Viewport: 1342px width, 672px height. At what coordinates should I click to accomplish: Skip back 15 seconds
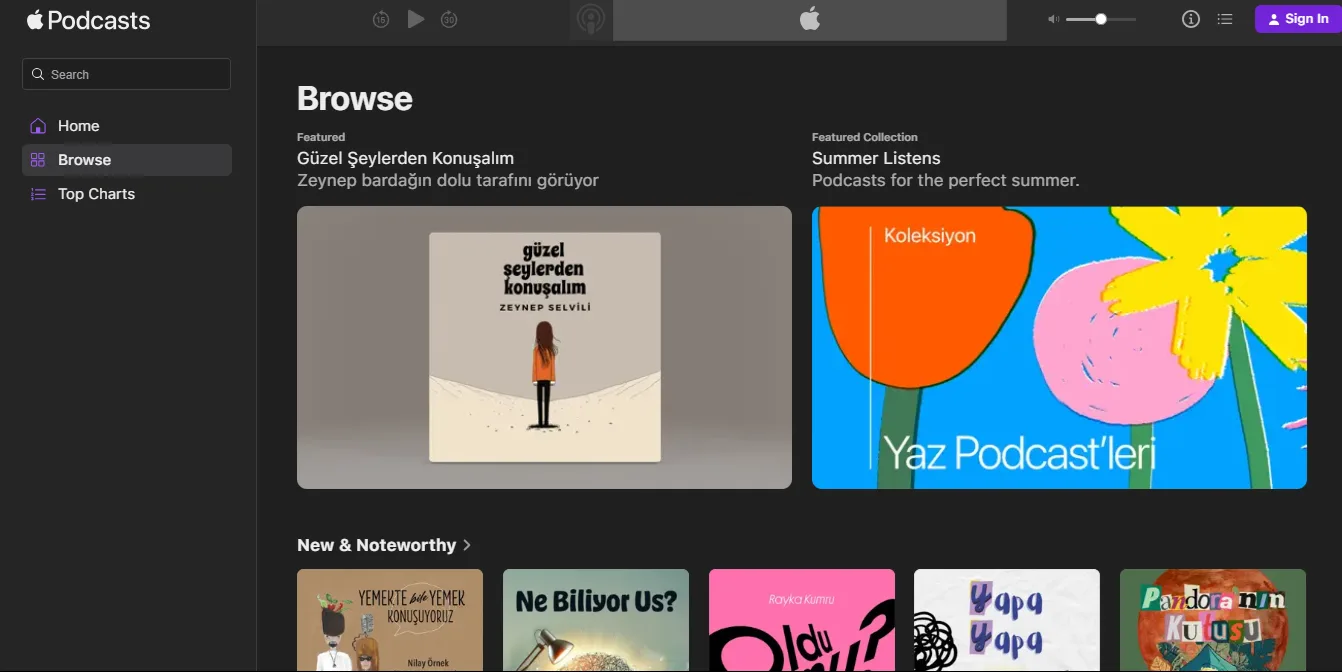[x=381, y=19]
